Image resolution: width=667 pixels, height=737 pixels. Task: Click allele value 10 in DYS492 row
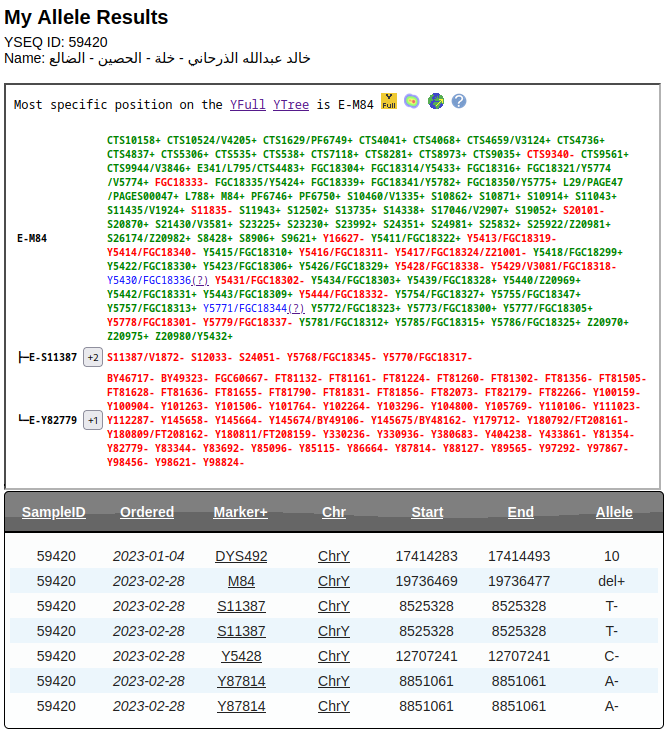click(612, 556)
